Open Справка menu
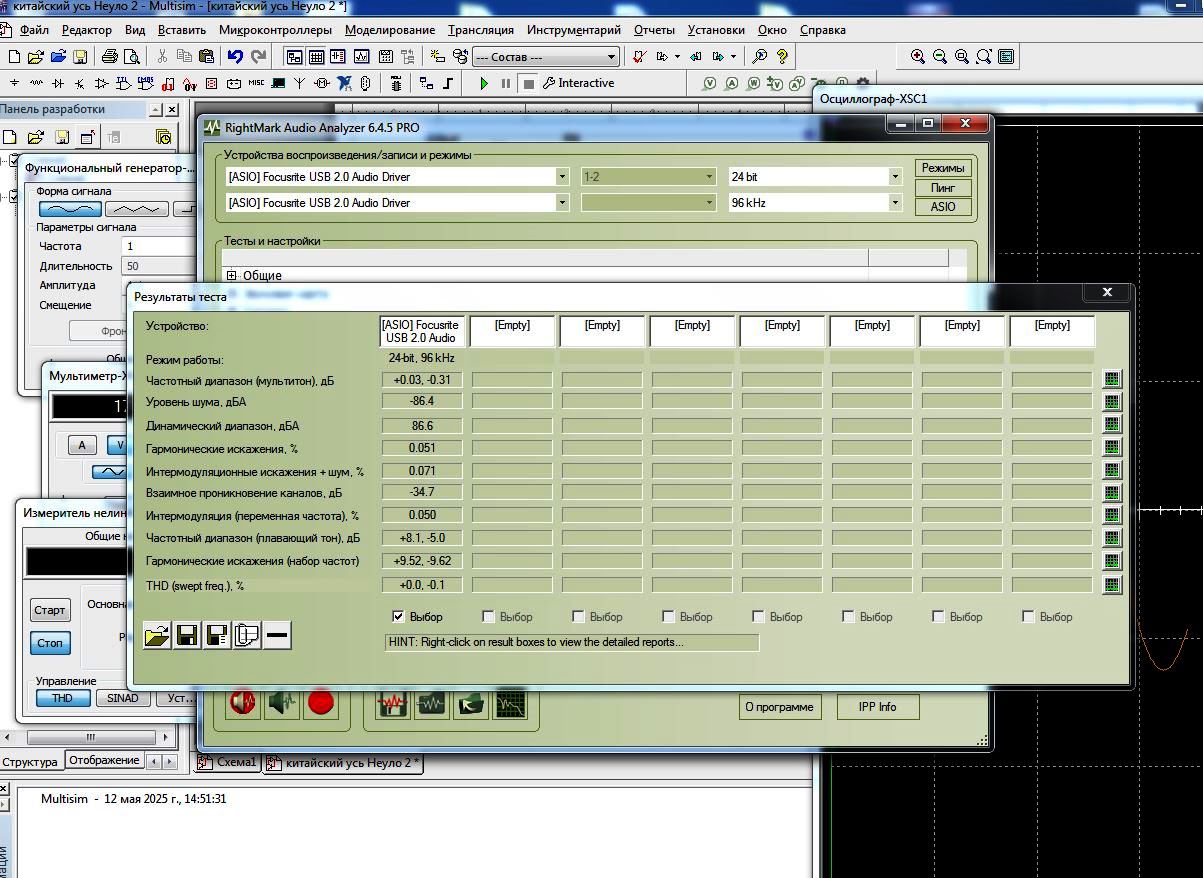Screen dimensions: 1203x878 tap(822, 30)
